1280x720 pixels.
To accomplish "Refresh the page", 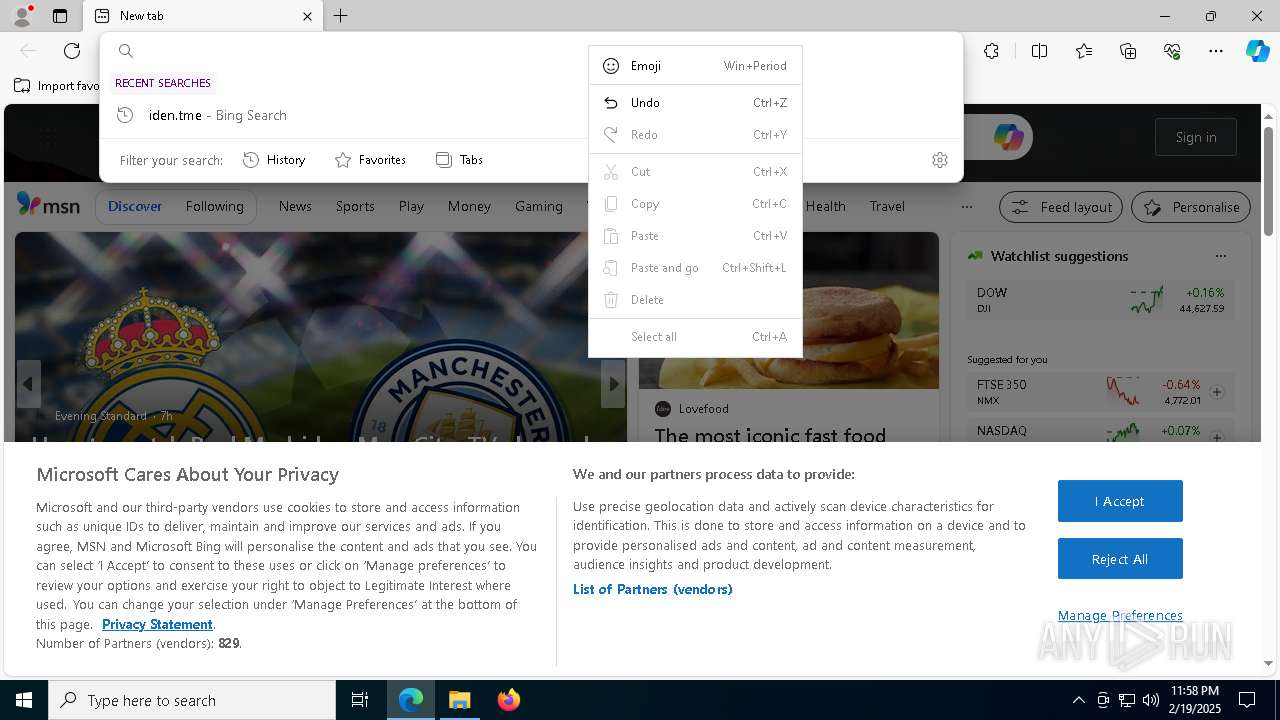I will click(72, 51).
